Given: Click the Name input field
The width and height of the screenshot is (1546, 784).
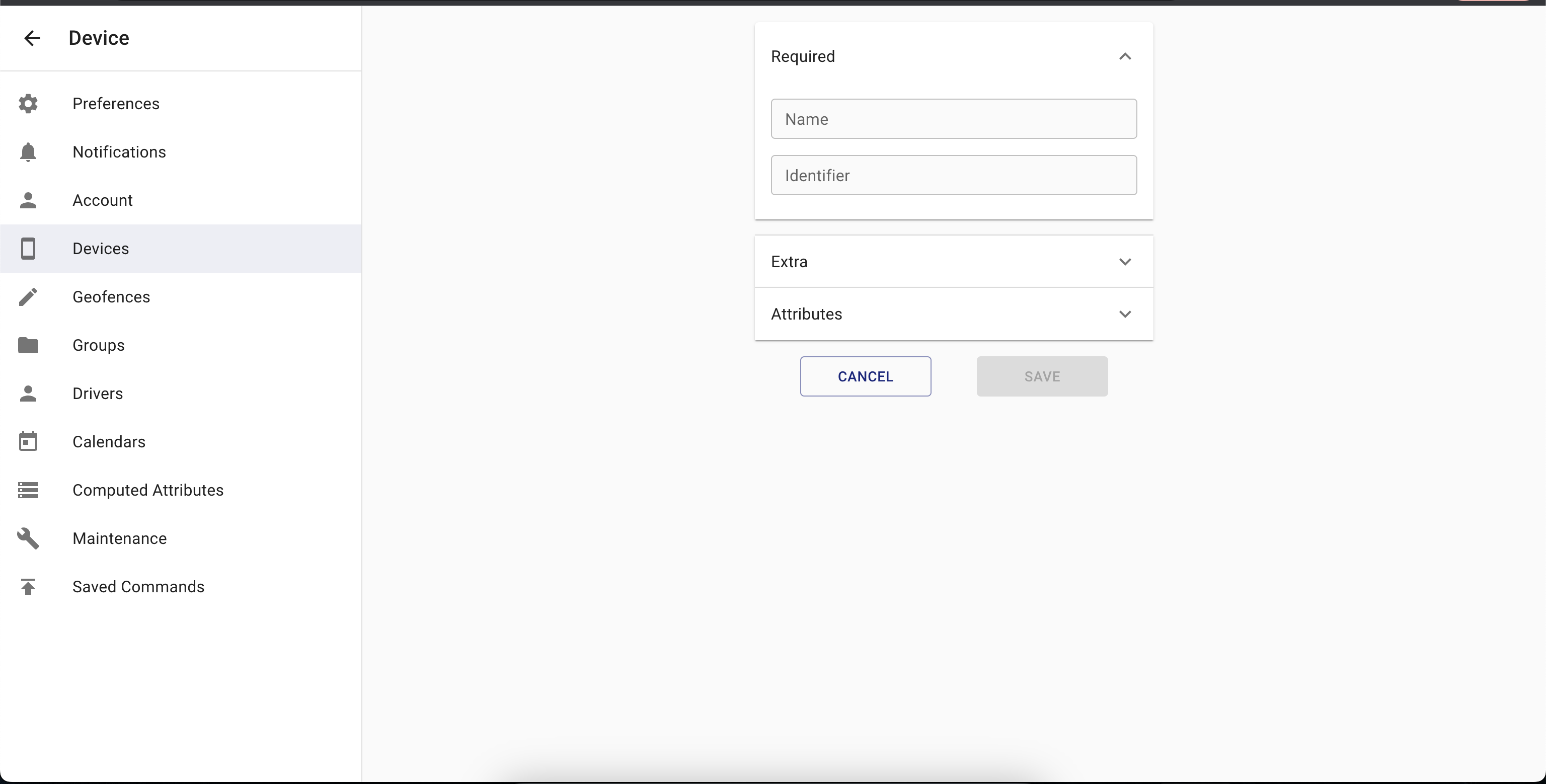Looking at the screenshot, I should point(953,118).
